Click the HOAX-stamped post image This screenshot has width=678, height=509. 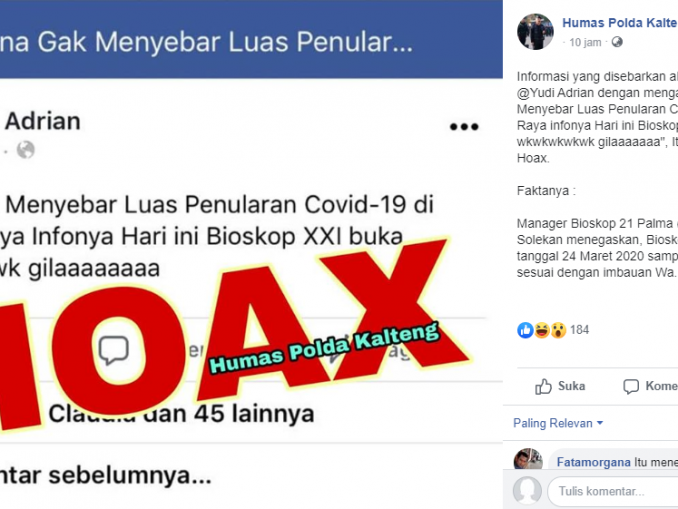pyautogui.click(x=251, y=254)
